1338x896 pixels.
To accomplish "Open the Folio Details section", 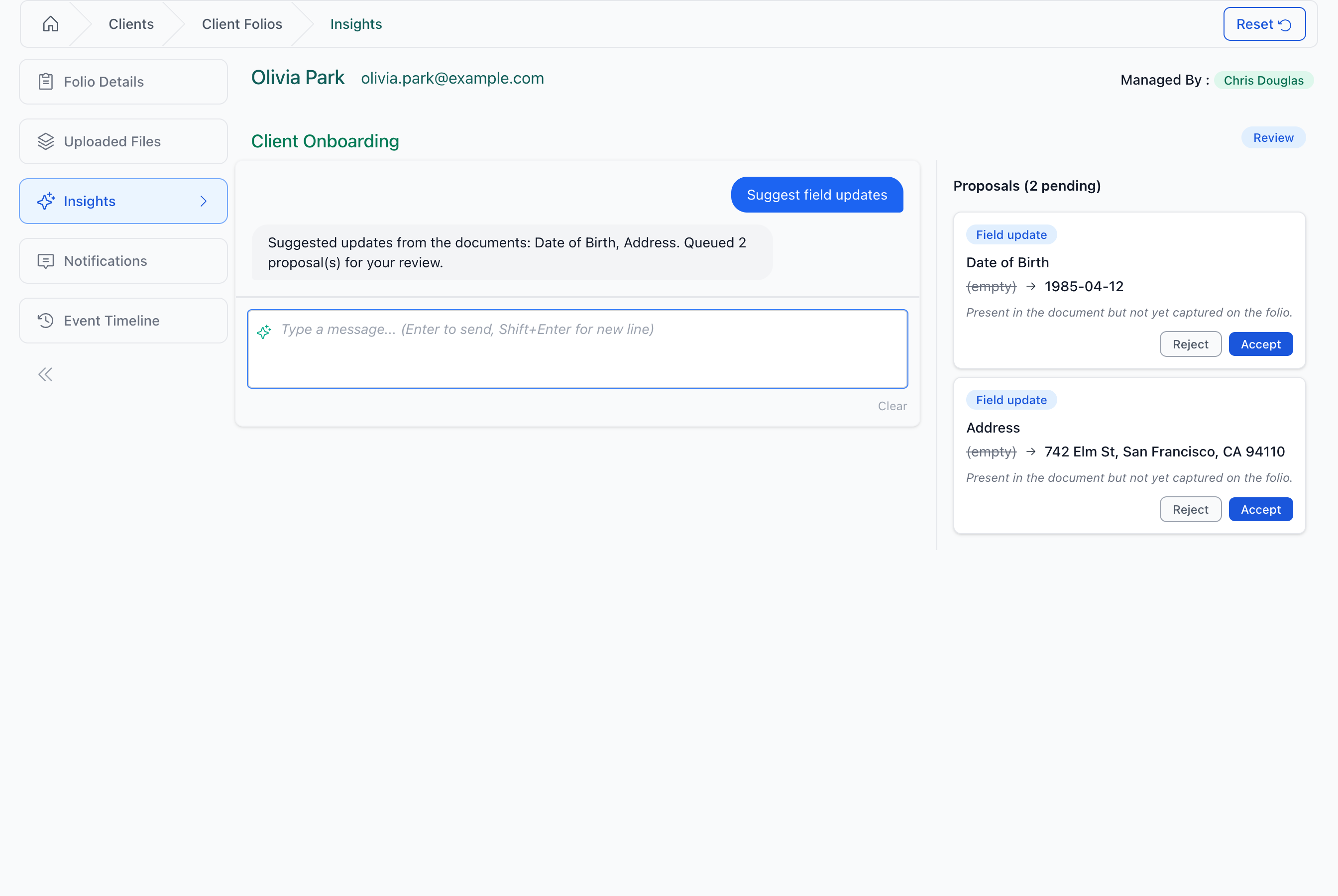I will (x=123, y=82).
